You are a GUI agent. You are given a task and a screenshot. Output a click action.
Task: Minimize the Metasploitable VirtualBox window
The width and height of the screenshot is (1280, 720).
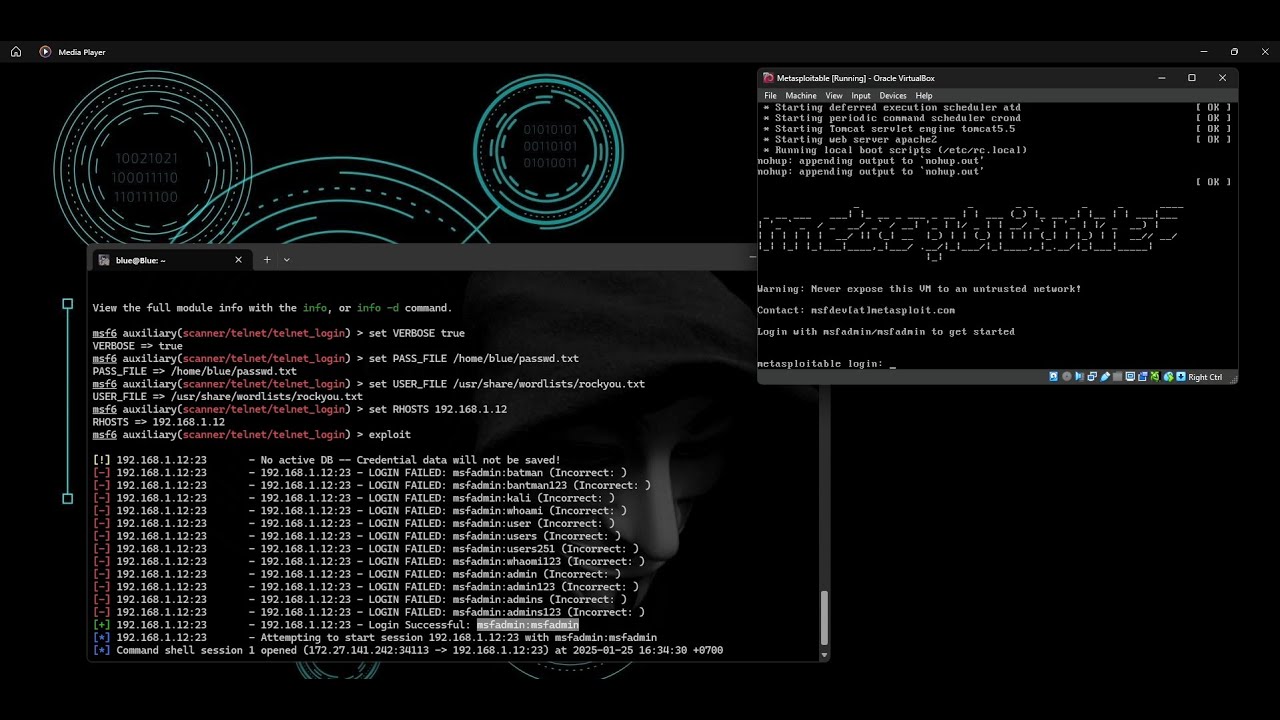1161,78
